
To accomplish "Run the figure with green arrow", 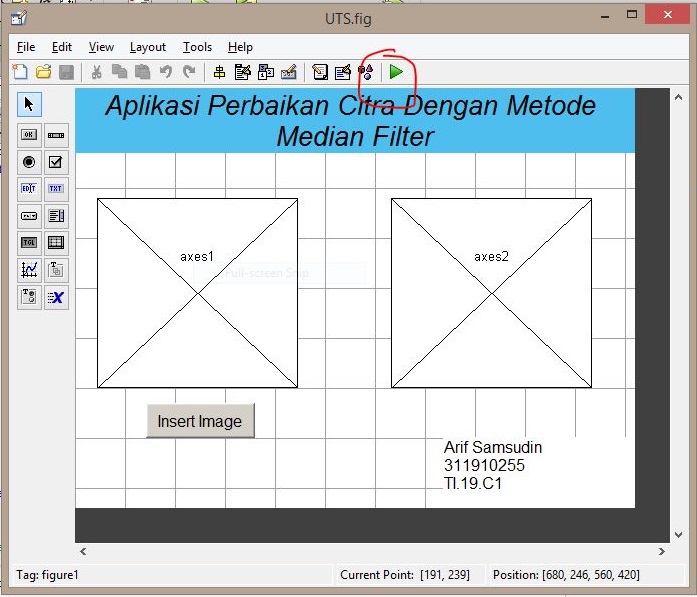I will click(x=396, y=72).
